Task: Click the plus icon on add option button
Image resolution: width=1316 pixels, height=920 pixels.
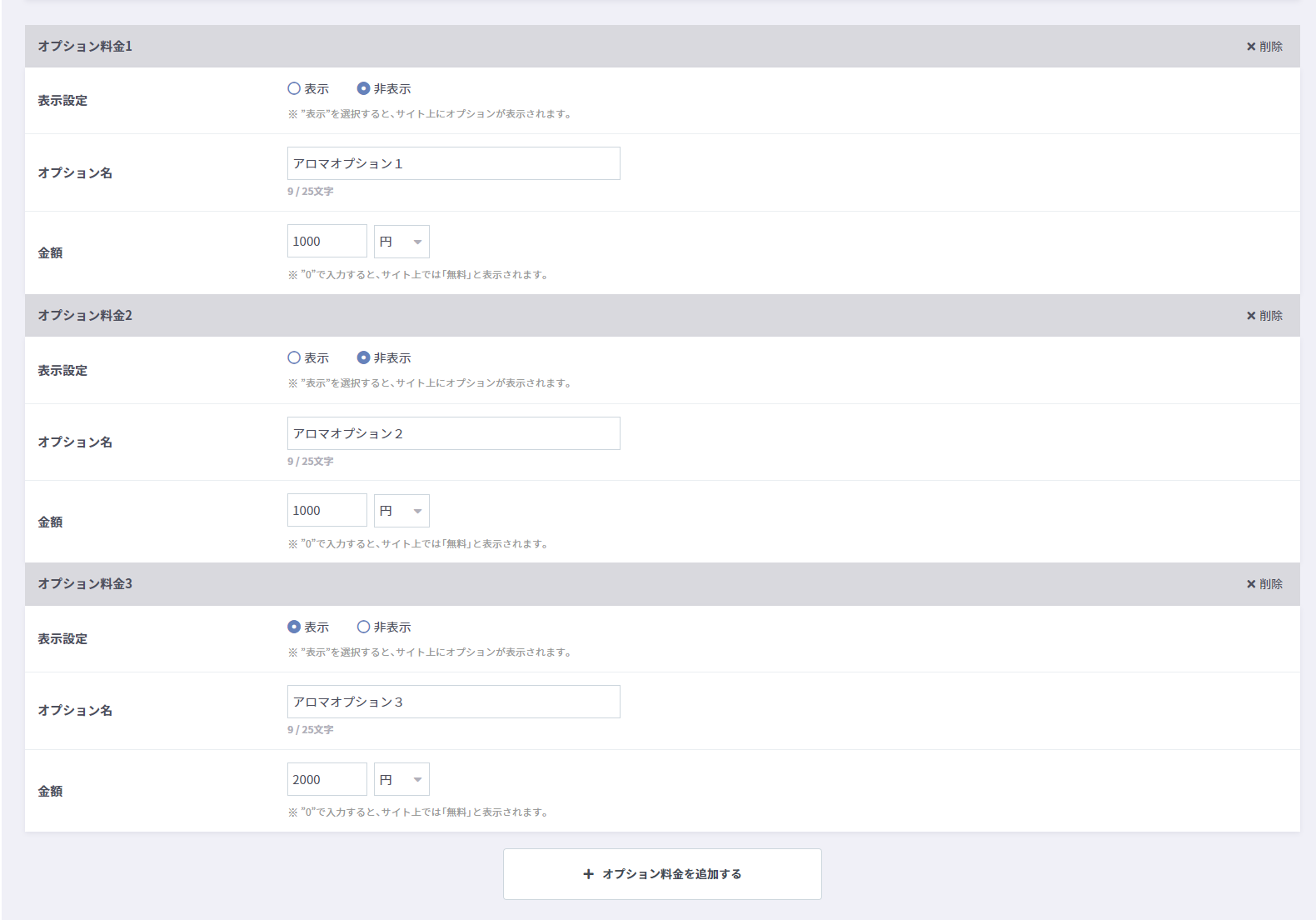Action: coord(589,874)
